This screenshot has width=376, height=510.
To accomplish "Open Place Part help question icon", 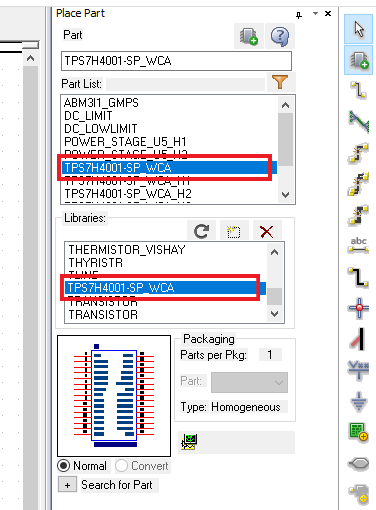I will tap(280, 36).
